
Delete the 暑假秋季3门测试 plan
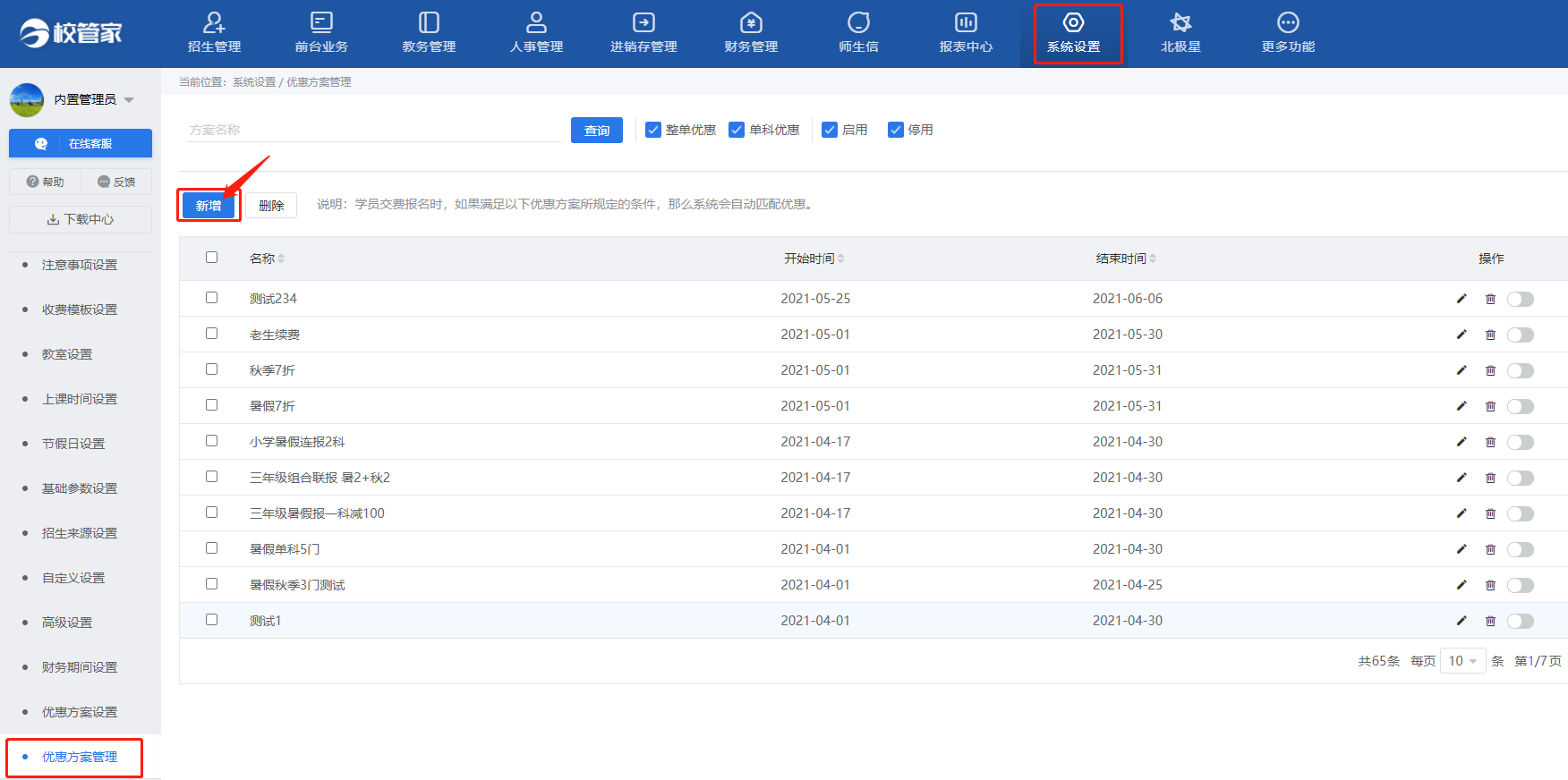click(x=1490, y=585)
